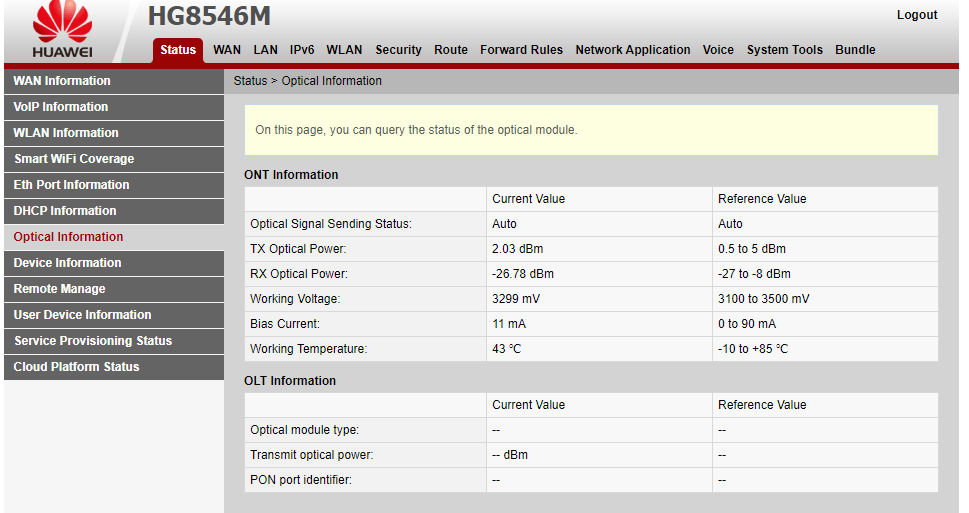Click the ONT table 'Reference Value' header
Viewport: 969px width, 513px height.
click(762, 199)
